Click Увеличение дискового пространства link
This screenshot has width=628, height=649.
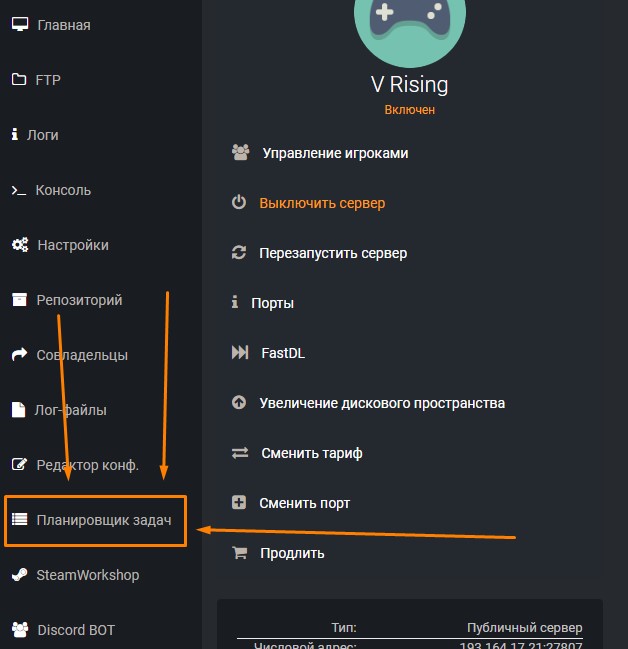coord(382,403)
